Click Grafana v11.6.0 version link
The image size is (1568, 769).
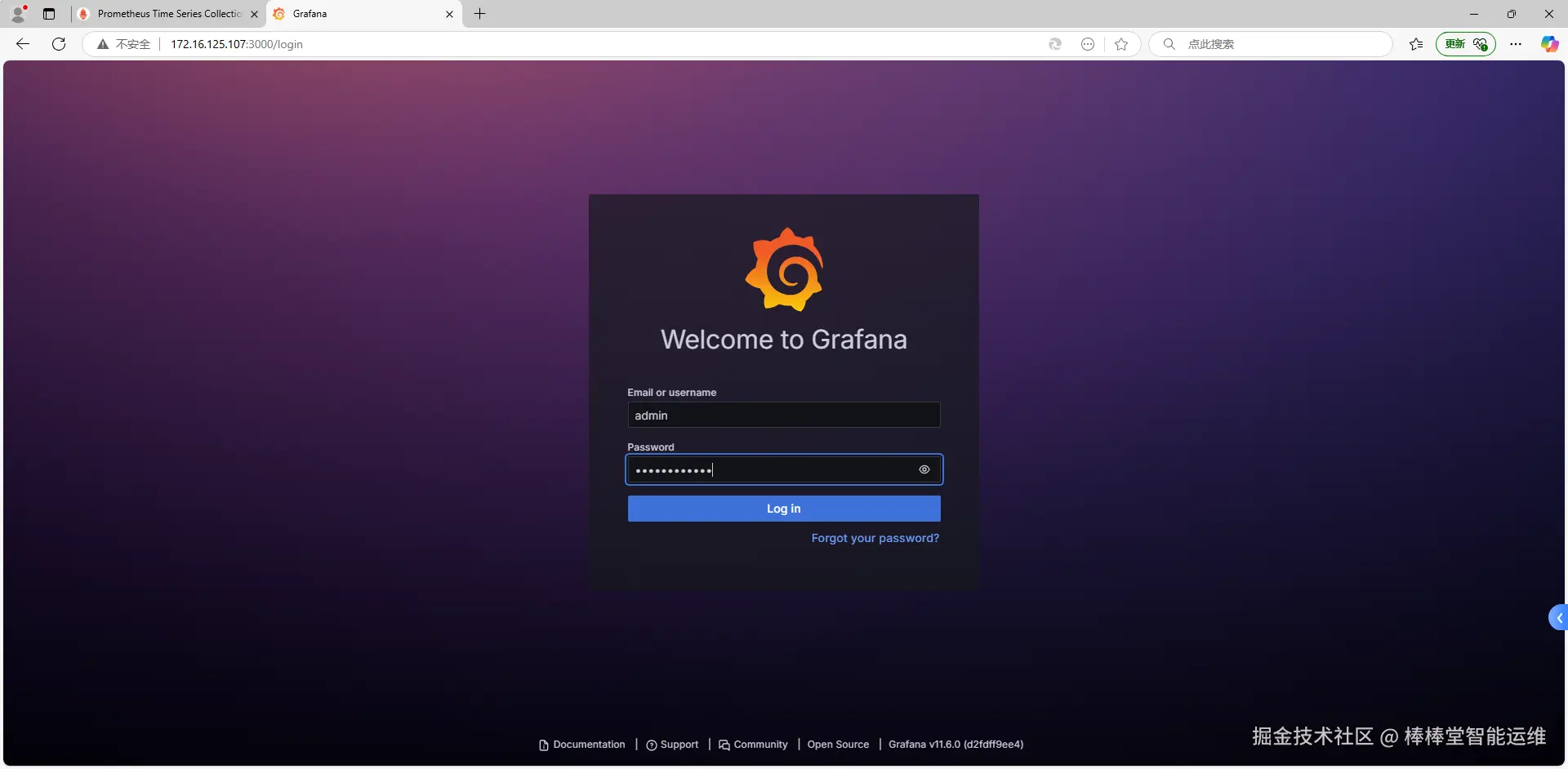pyautogui.click(x=955, y=745)
